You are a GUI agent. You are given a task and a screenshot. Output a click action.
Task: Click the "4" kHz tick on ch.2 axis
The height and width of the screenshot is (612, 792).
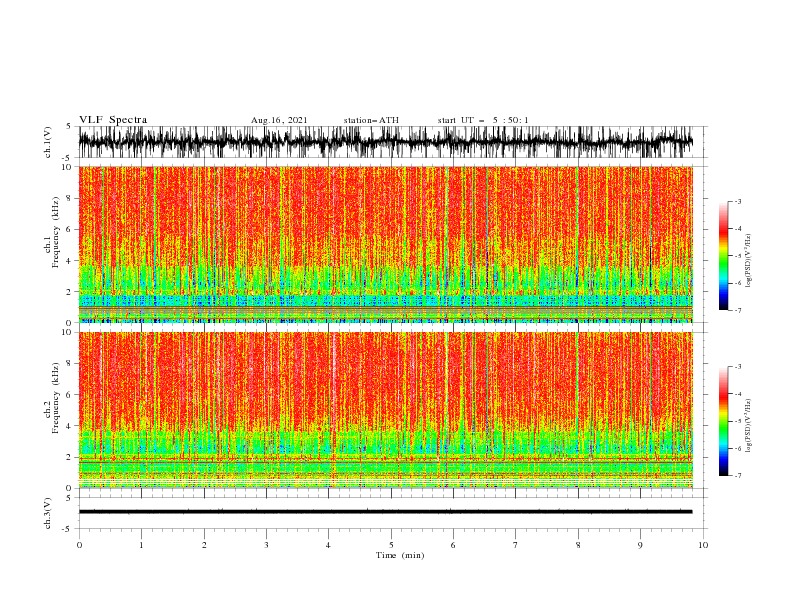pyautogui.click(x=70, y=426)
